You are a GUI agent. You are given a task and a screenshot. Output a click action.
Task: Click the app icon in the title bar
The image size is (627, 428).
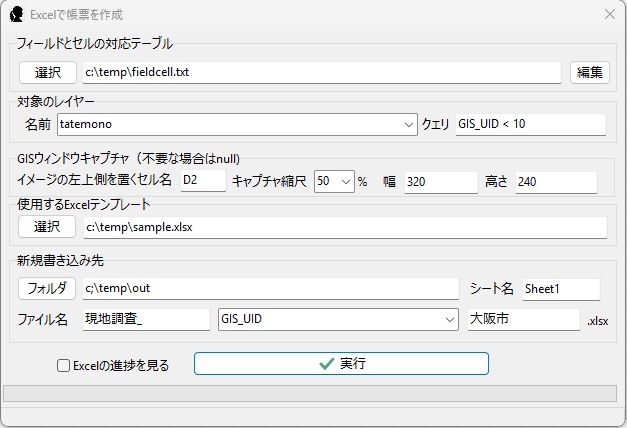point(15,15)
